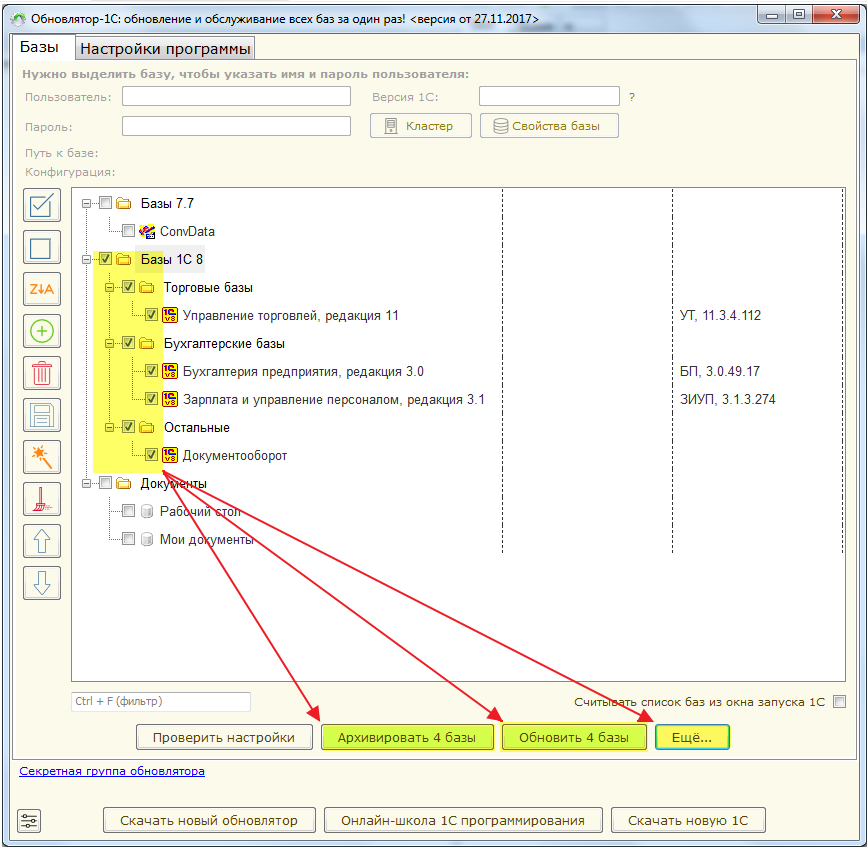Select the Мои документы row text
867x847 pixels.
(207, 540)
